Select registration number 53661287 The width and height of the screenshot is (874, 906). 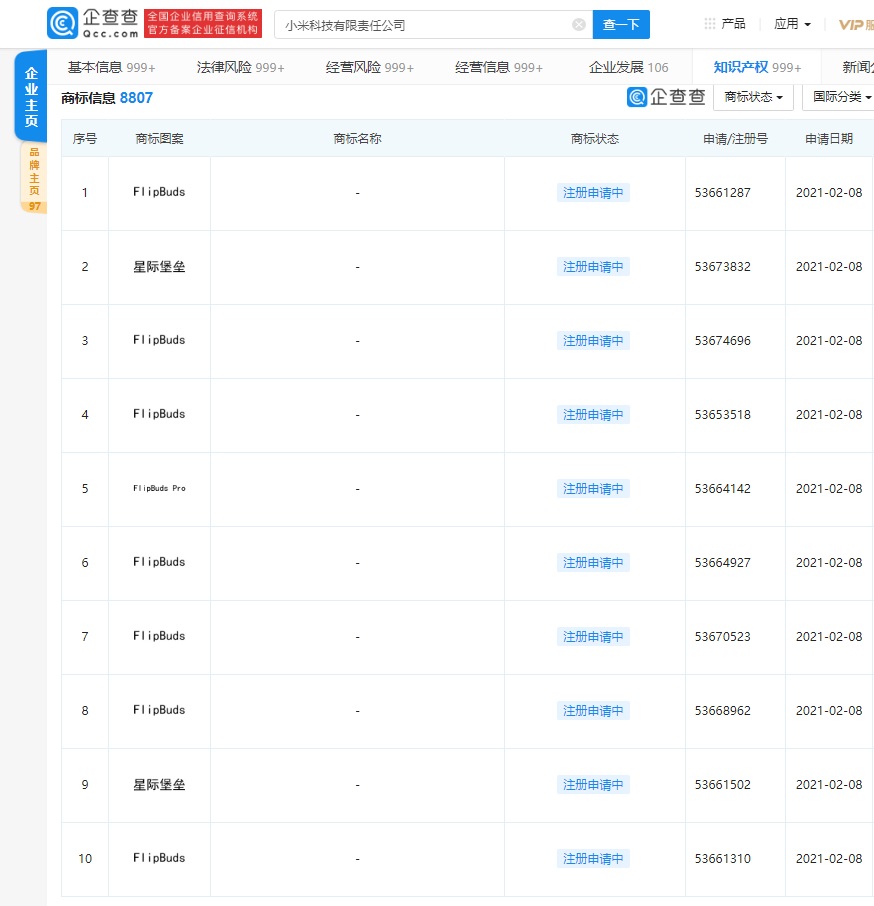pyautogui.click(x=723, y=193)
